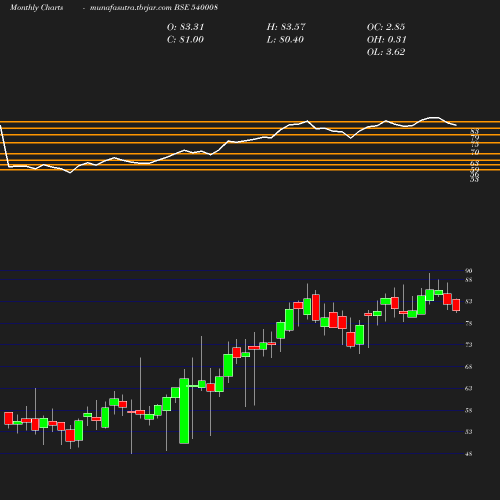Click the open value 'O: 83.31'

pos(185,27)
